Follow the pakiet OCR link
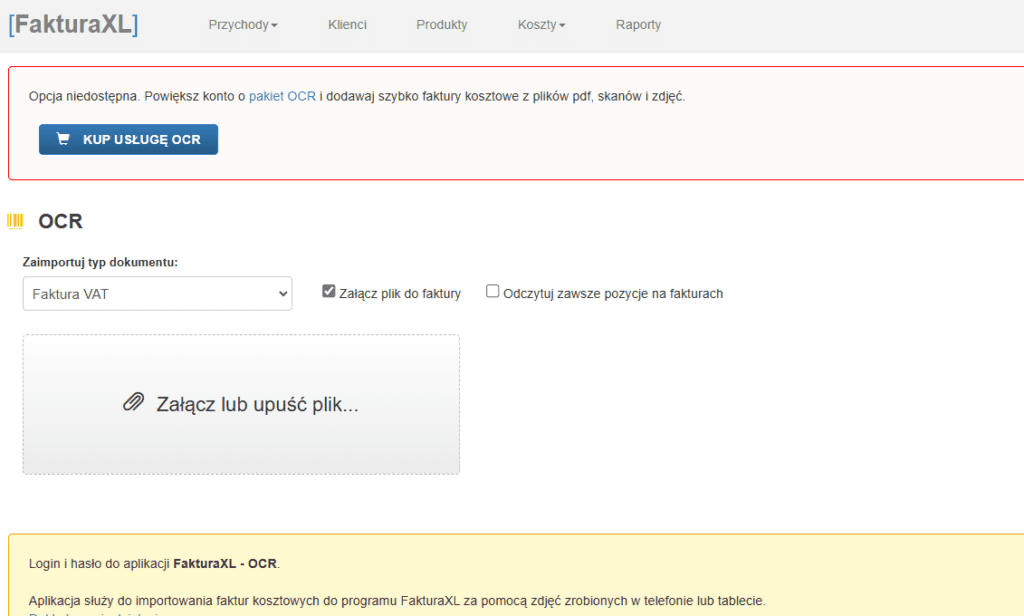Image resolution: width=1024 pixels, height=616 pixels. [282, 96]
